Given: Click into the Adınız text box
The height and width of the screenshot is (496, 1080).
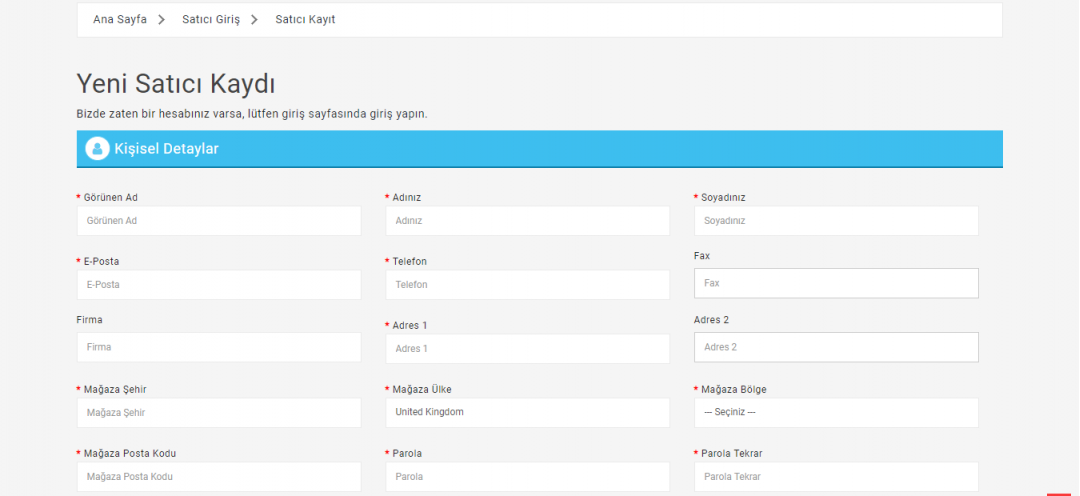Looking at the screenshot, I should 527,221.
